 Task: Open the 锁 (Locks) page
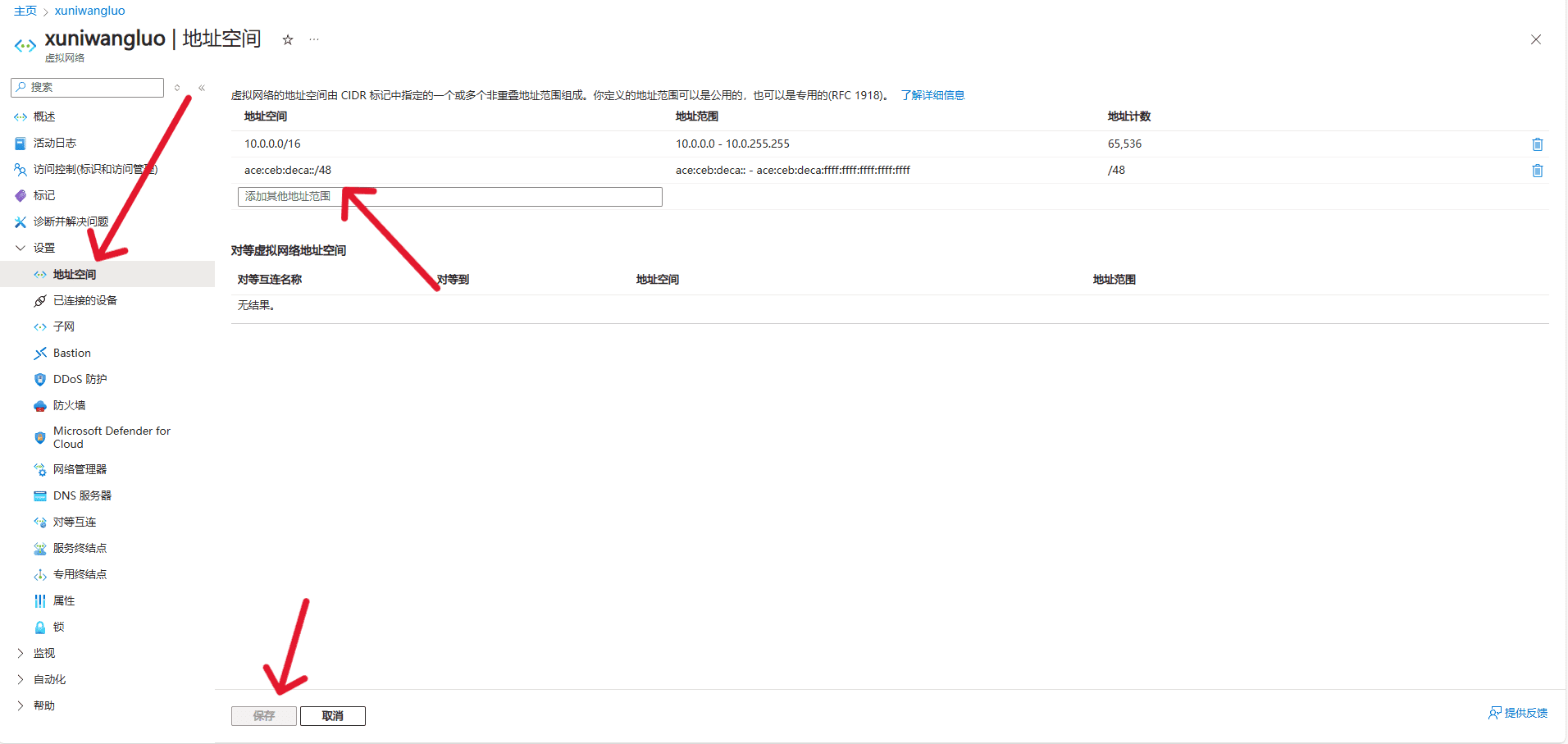point(57,627)
